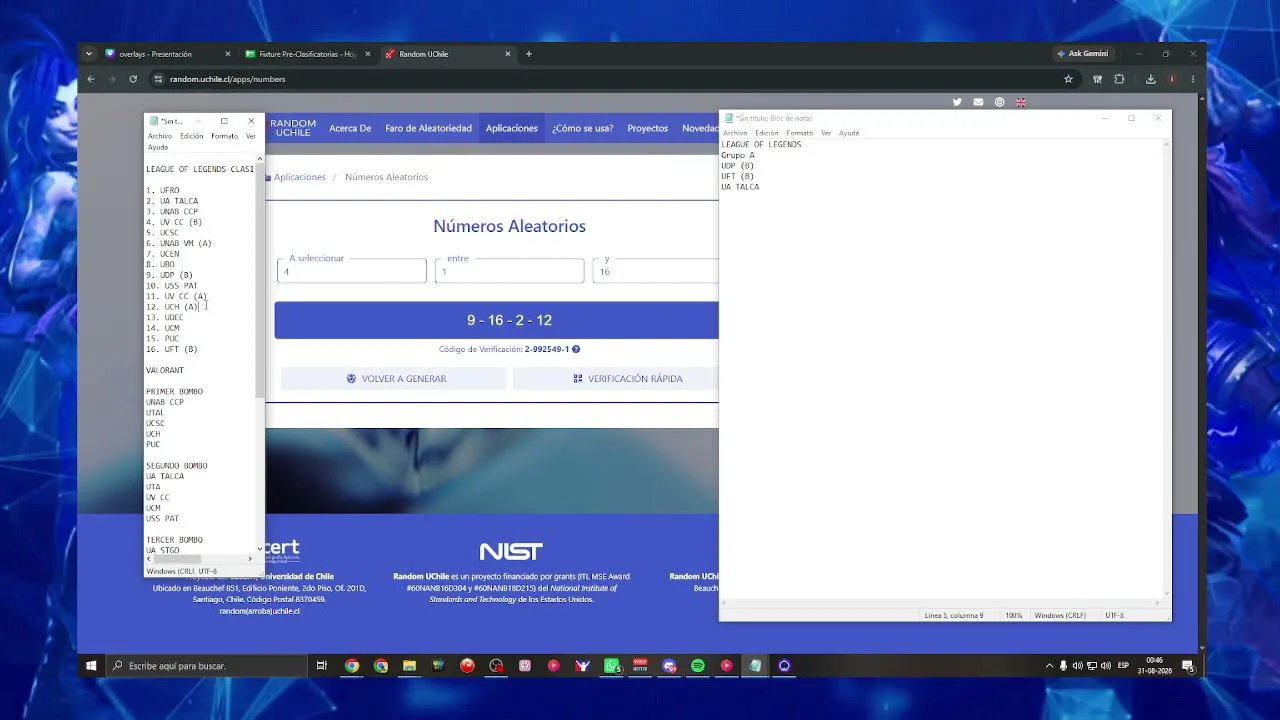Reload the Random UChile page
Viewport: 1280px width, 720px height.
coord(133,79)
